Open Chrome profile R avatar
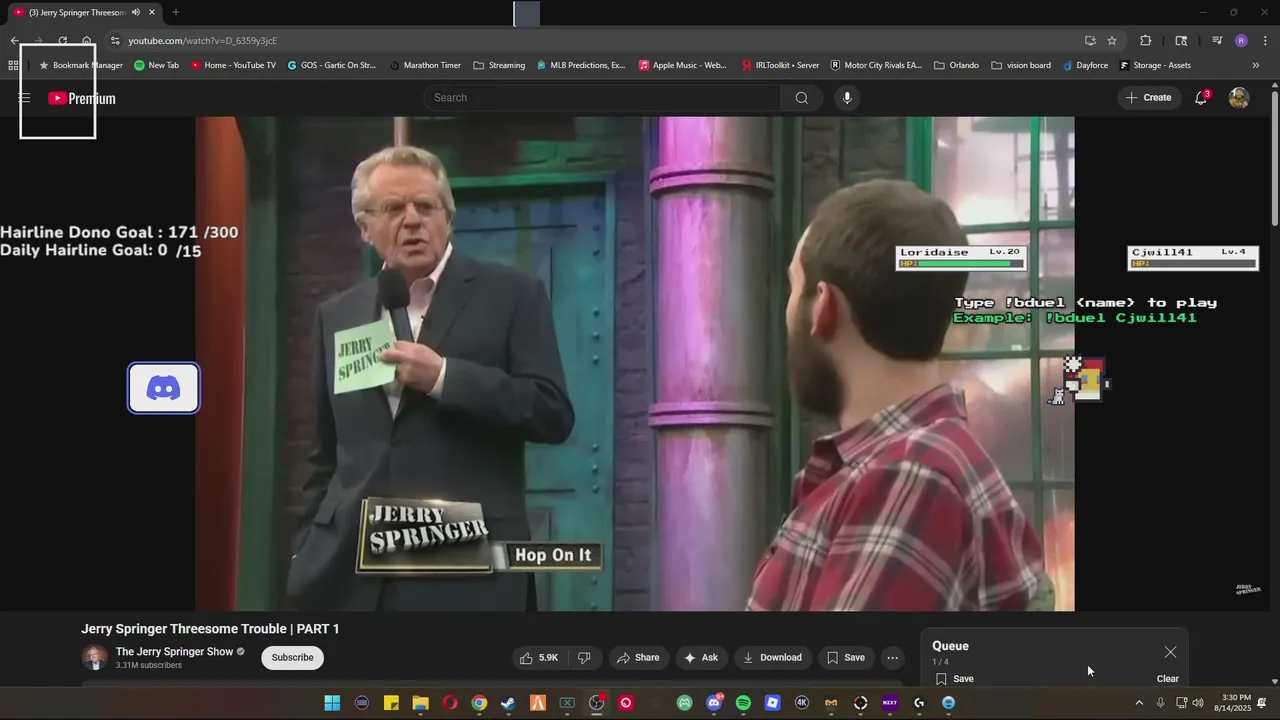Screen dimensions: 1280x720 (x=1241, y=40)
